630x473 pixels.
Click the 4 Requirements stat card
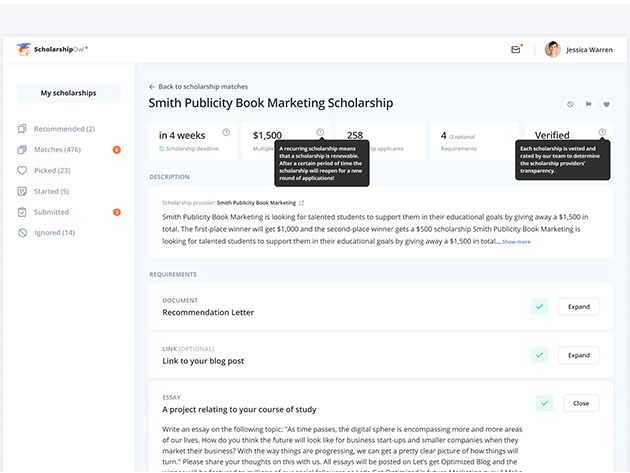coord(475,141)
